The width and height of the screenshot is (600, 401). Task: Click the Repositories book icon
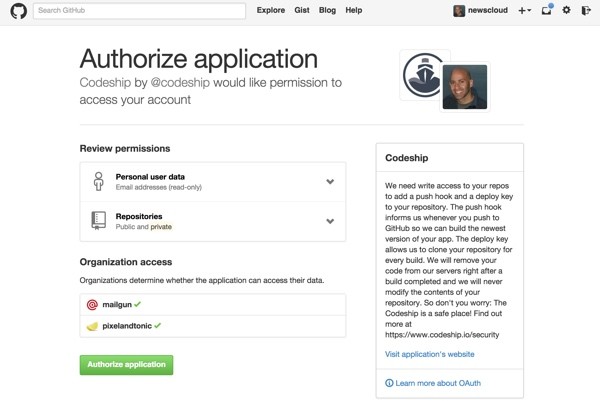(98, 221)
